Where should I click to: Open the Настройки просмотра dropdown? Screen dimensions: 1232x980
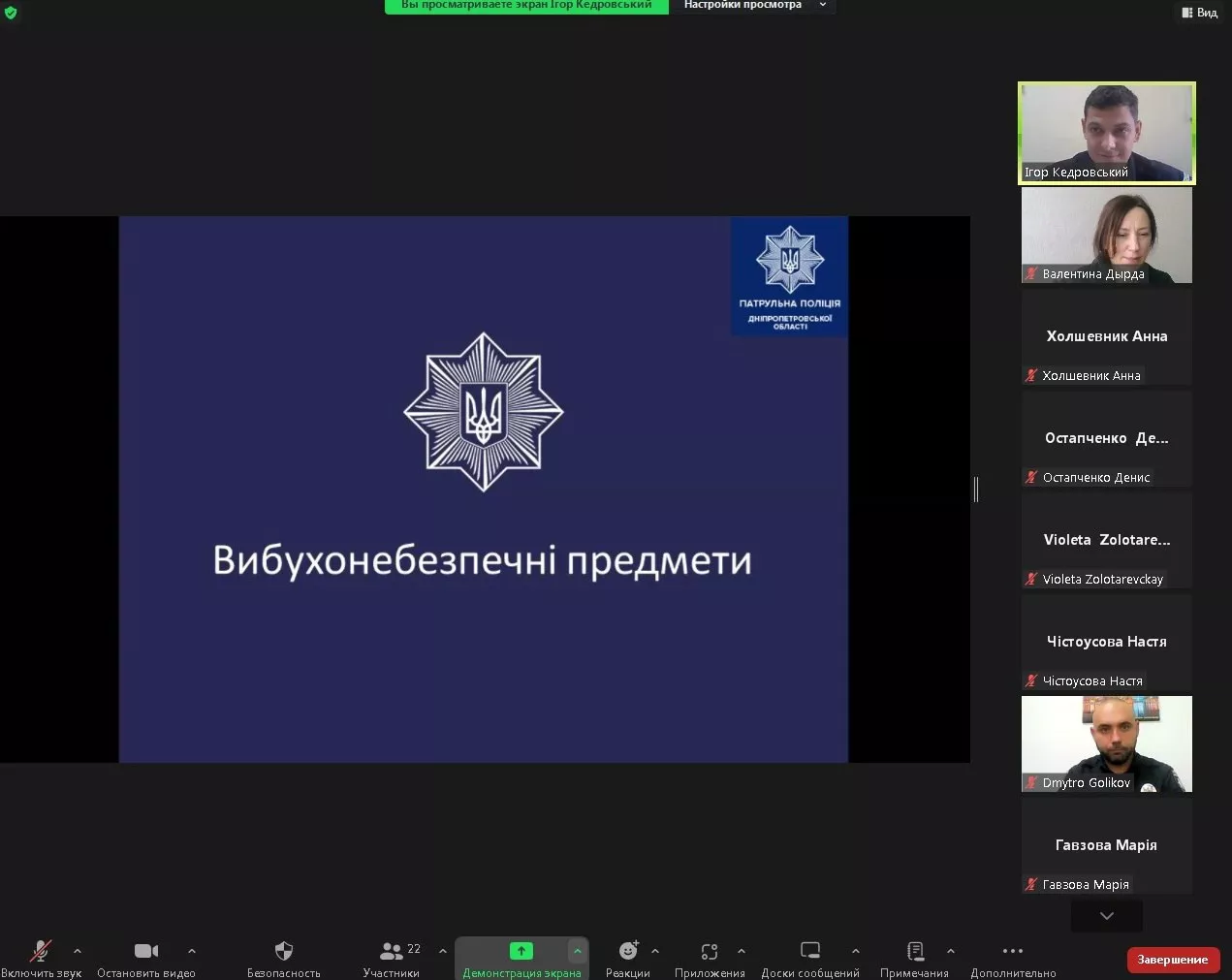click(754, 6)
